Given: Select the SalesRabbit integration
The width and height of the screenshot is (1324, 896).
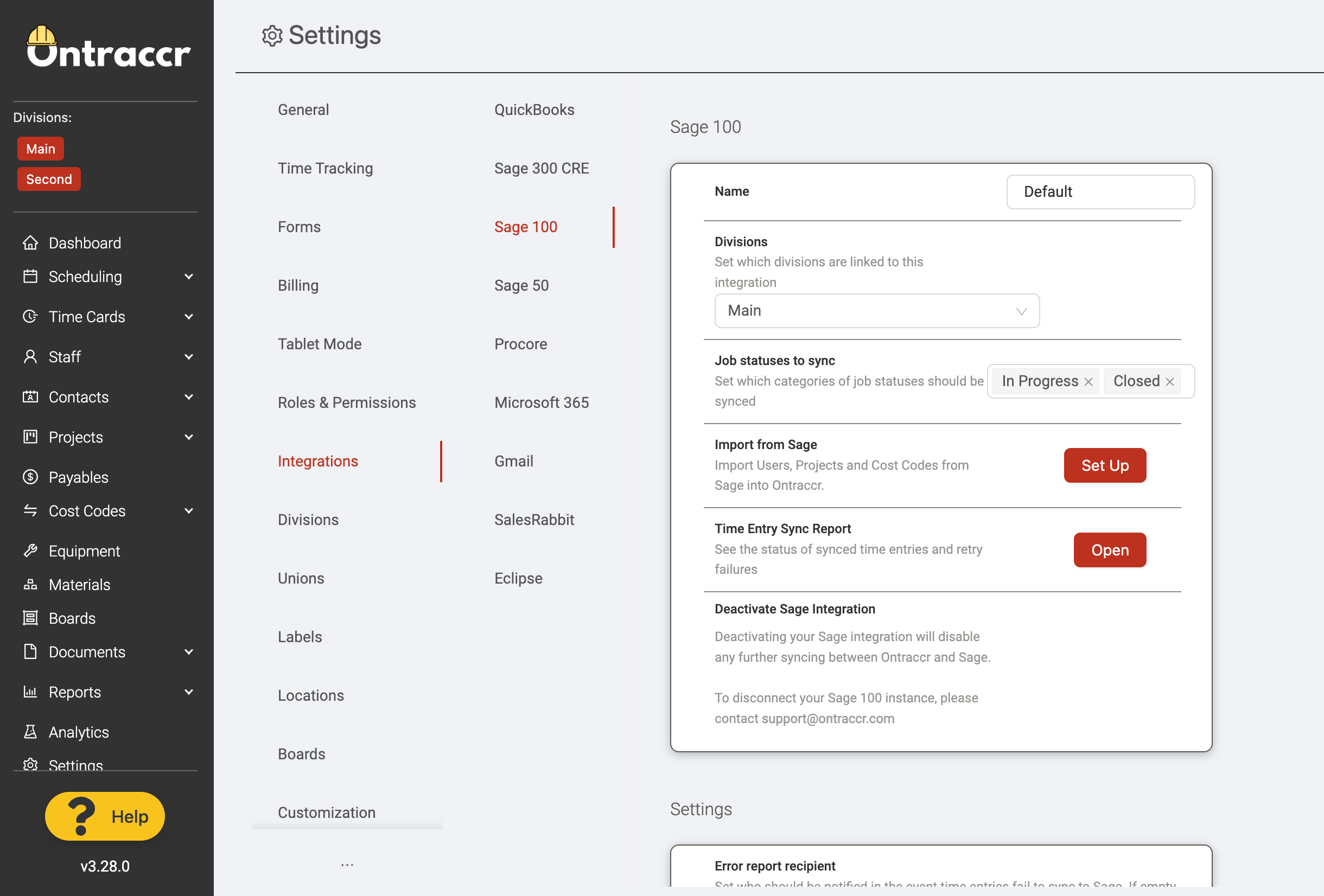Looking at the screenshot, I should click(534, 520).
